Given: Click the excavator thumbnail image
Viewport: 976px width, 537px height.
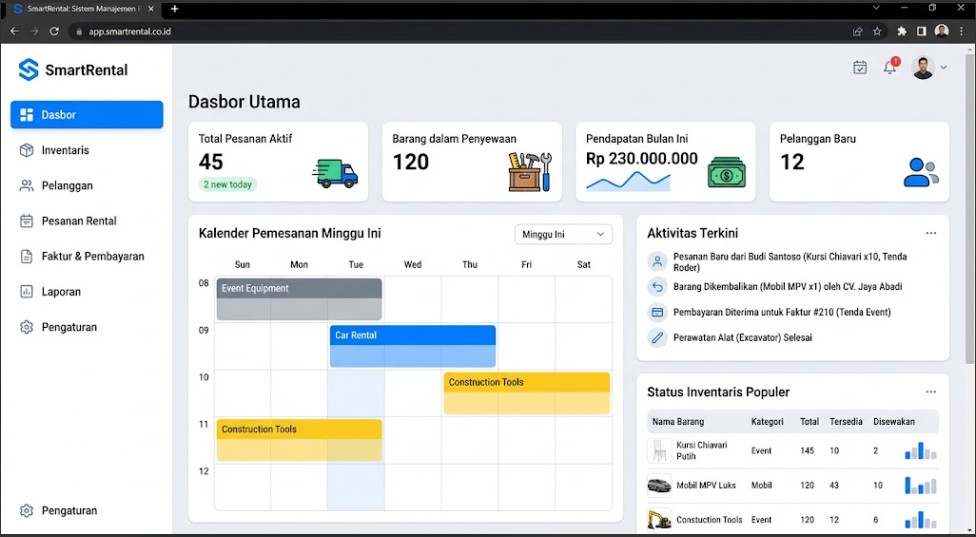Looking at the screenshot, I should [659, 520].
